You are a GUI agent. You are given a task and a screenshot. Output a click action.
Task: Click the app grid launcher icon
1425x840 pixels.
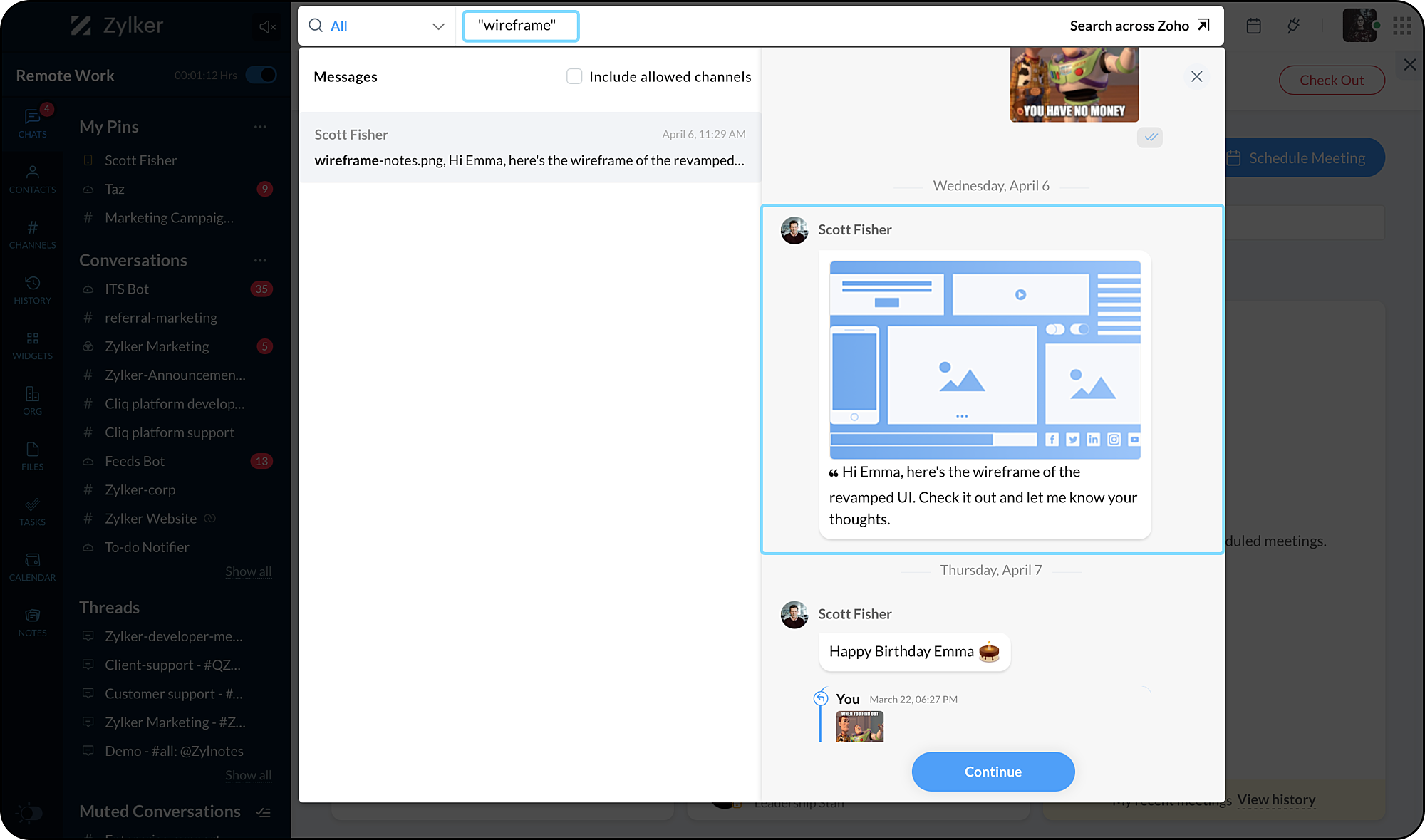(x=1402, y=26)
